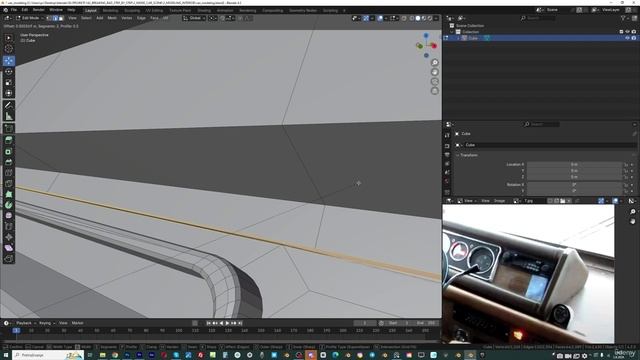Image resolution: width=640 pixels, height=360 pixels.
Task: Activate the Extrude Region tool
Action: [9, 140]
